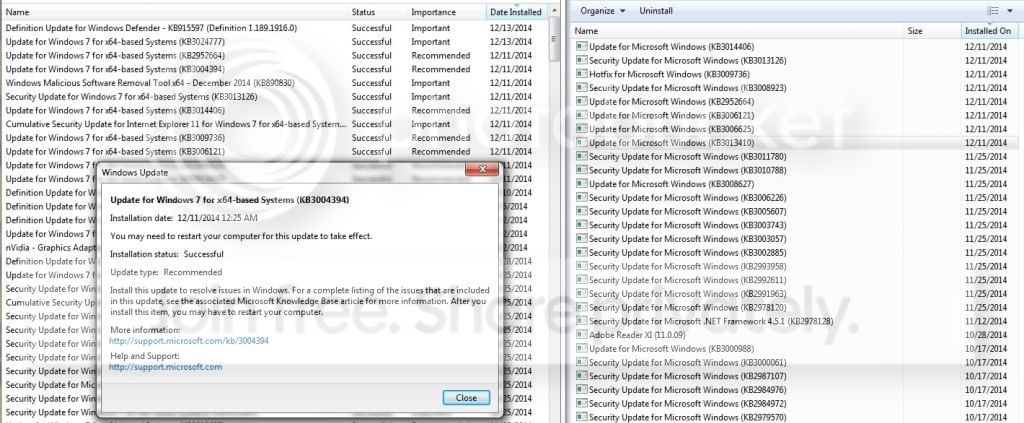This screenshot has width=1024, height=423.
Task: Select the icon of Security Update KB3003743
Action: tap(582, 225)
